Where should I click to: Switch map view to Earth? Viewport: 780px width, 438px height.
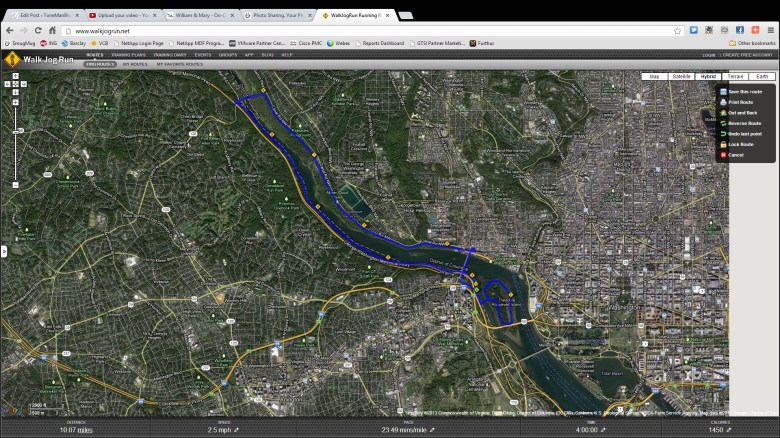coord(762,76)
